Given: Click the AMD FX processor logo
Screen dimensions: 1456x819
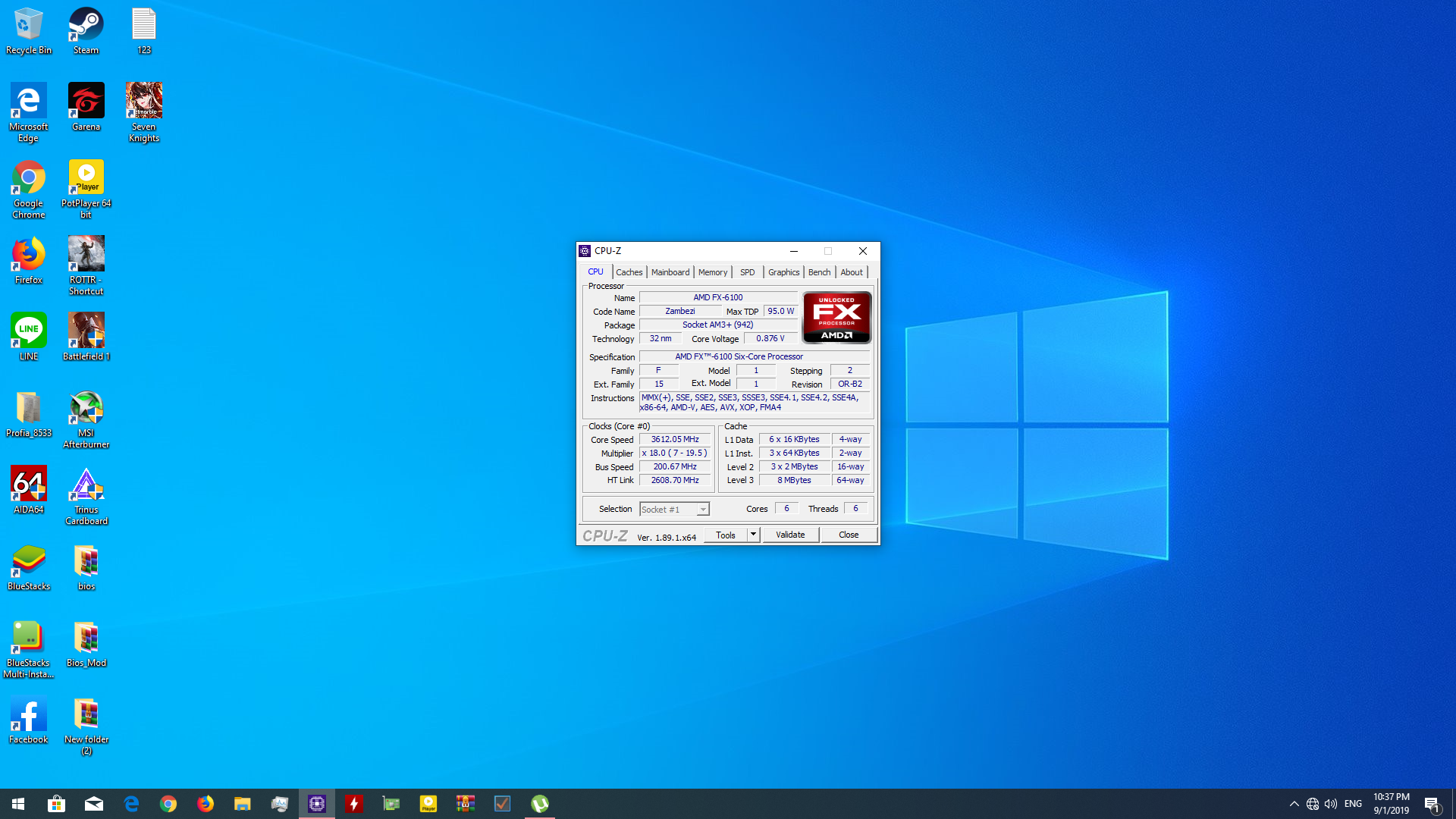Looking at the screenshot, I should coord(836,318).
